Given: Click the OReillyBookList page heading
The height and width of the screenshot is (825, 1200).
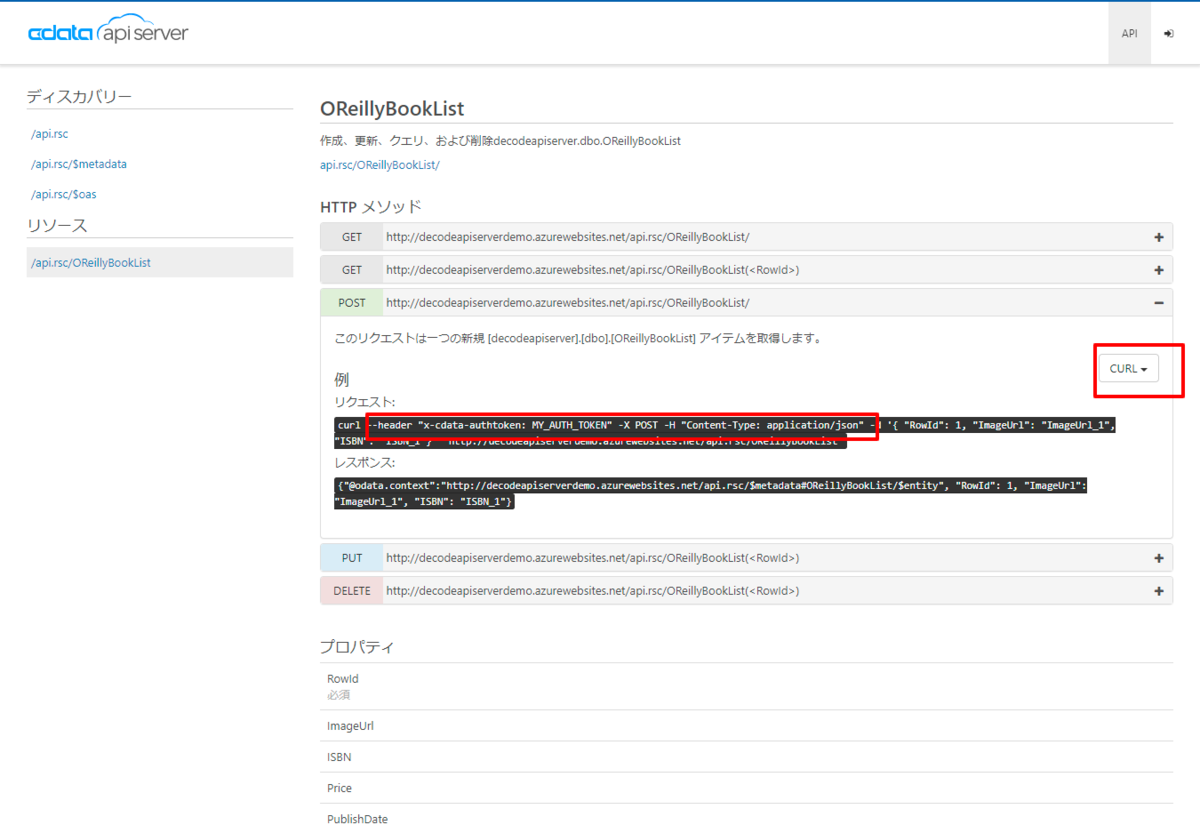Looking at the screenshot, I should [392, 108].
